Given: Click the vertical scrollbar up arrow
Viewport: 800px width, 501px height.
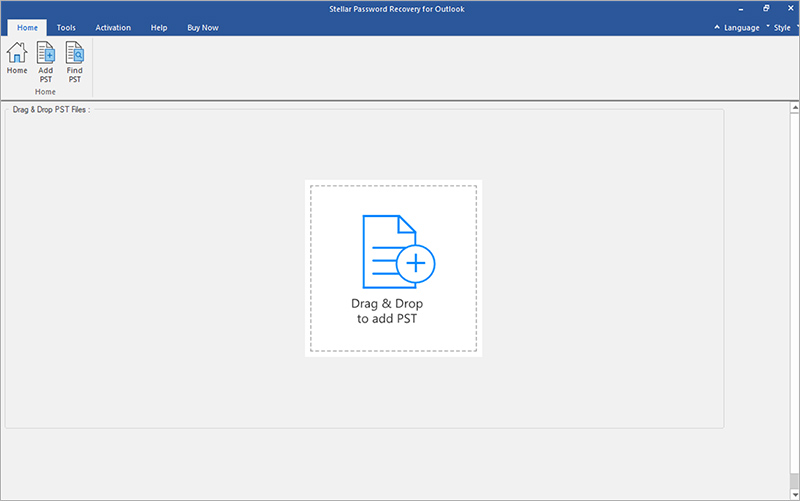Looking at the screenshot, I should (795, 107).
